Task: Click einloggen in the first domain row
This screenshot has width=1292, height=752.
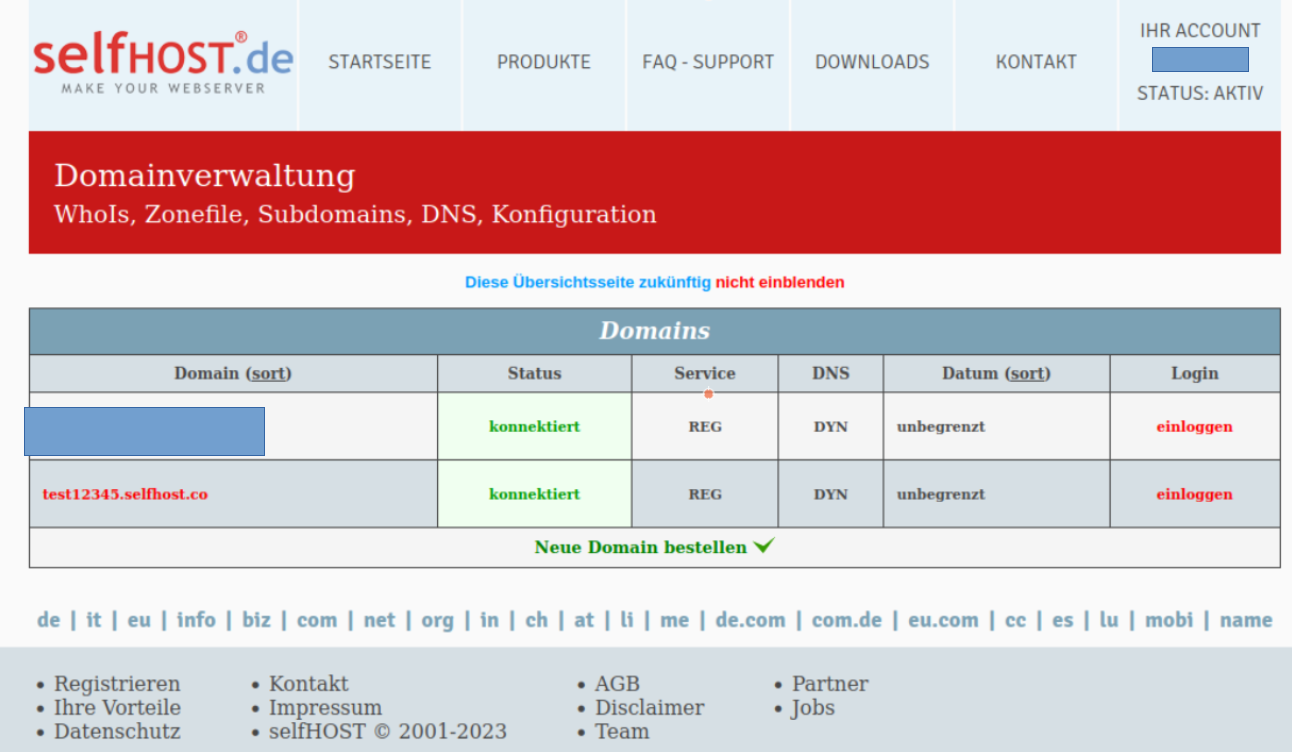Action: point(1194,427)
